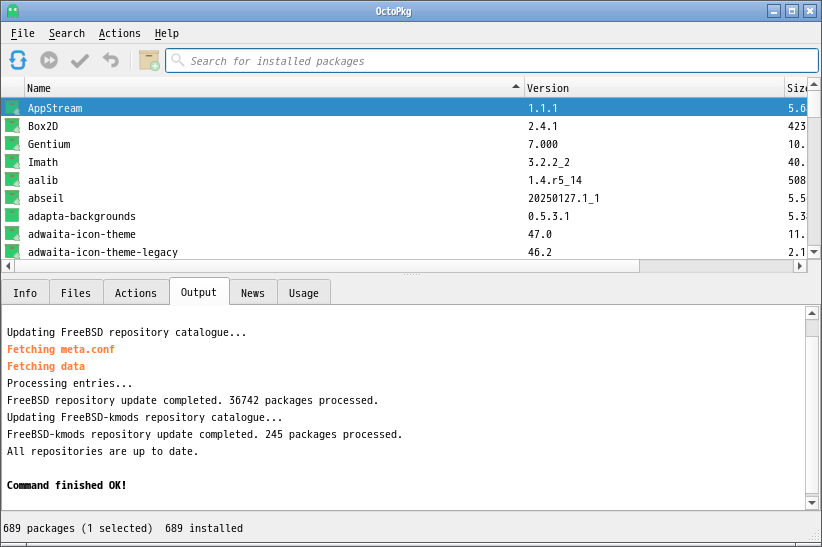Click green status icon of adwaita-icon-theme row
Viewport: 822px width, 547px height.
point(13,234)
